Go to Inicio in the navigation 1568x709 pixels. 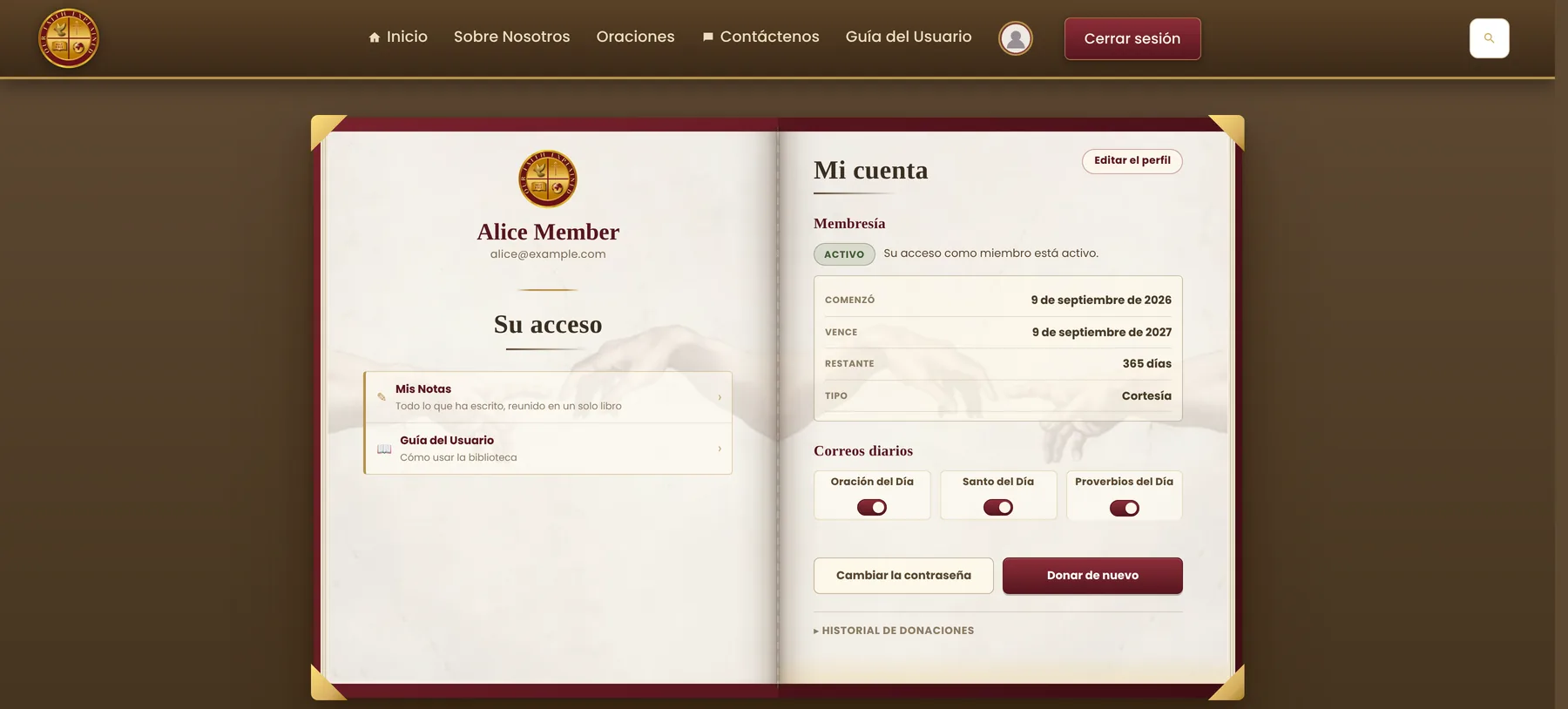tap(398, 37)
